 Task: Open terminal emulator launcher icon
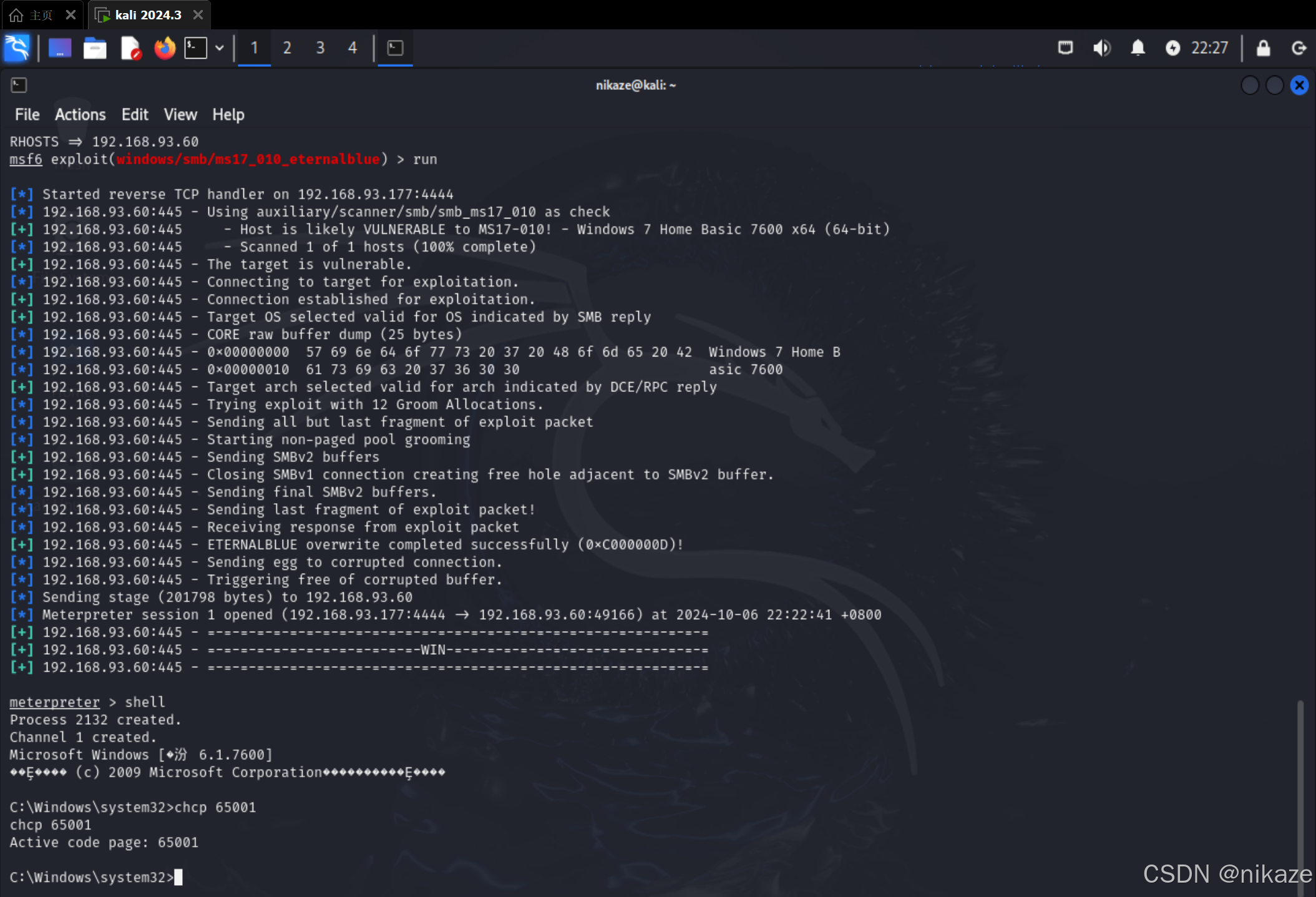coord(196,48)
